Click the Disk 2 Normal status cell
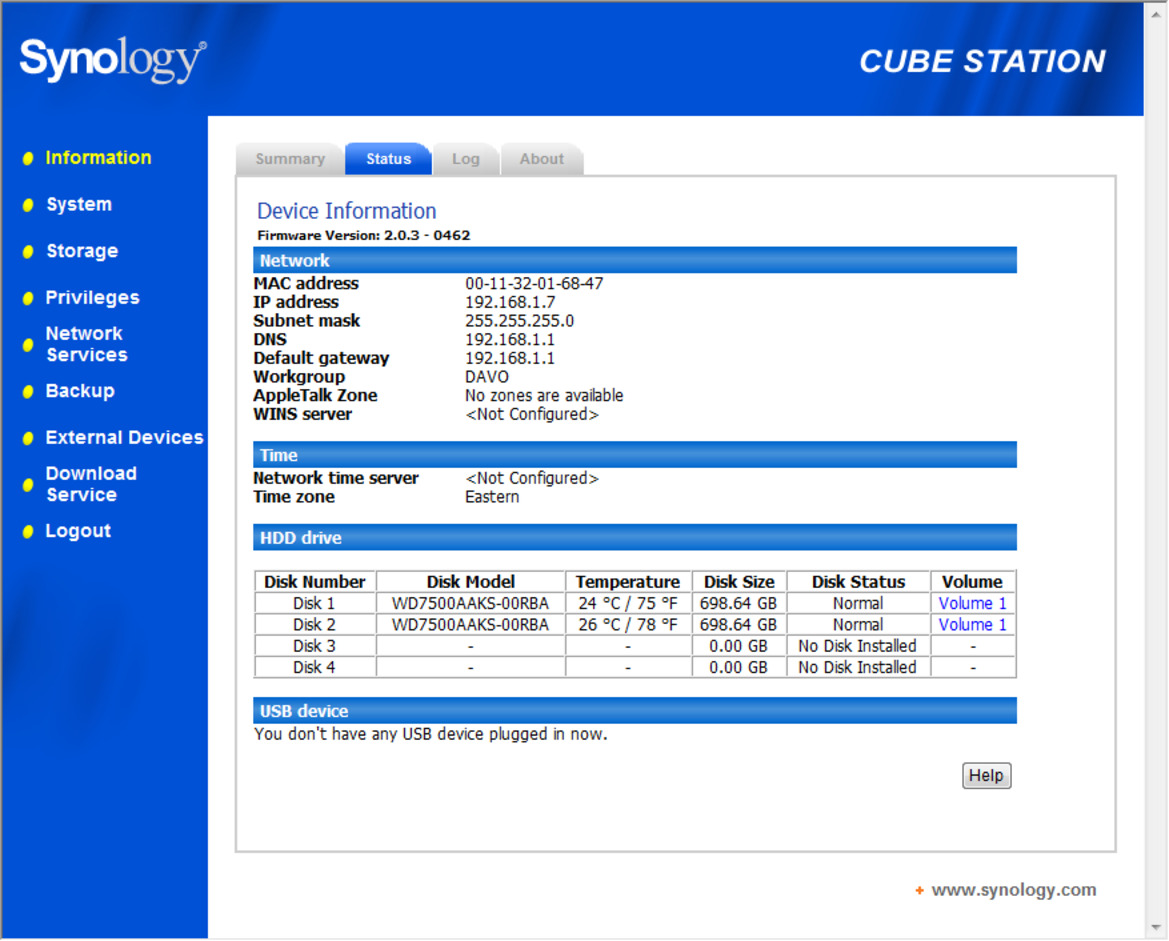 pyautogui.click(x=857, y=625)
